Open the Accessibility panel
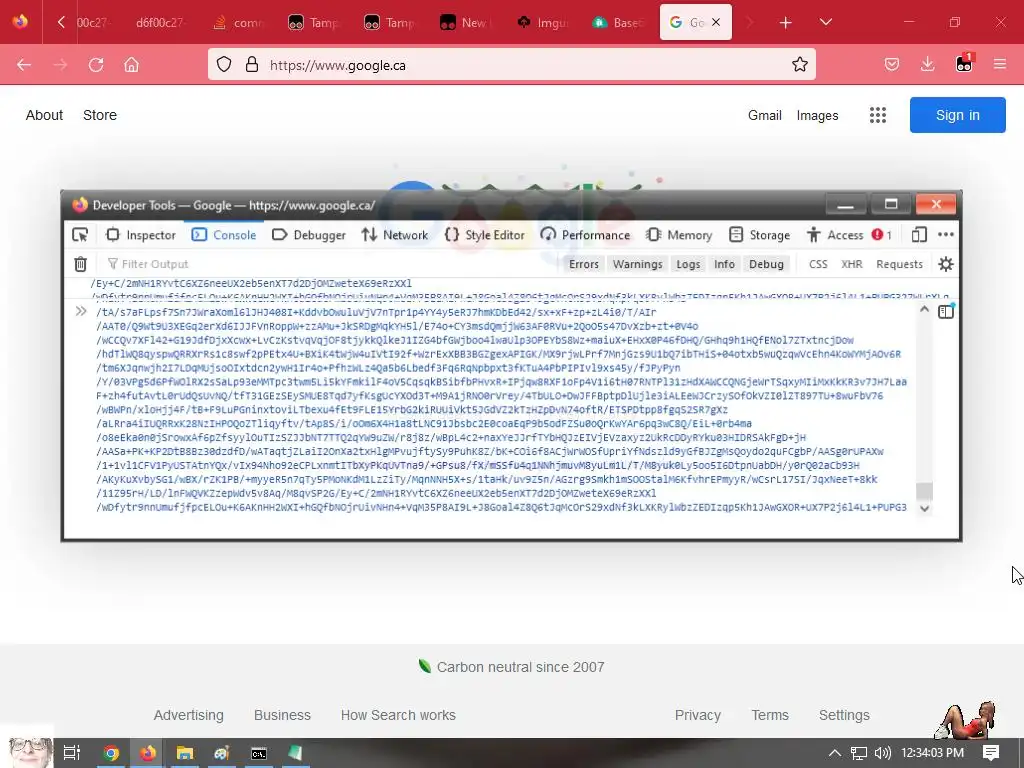 (835, 235)
